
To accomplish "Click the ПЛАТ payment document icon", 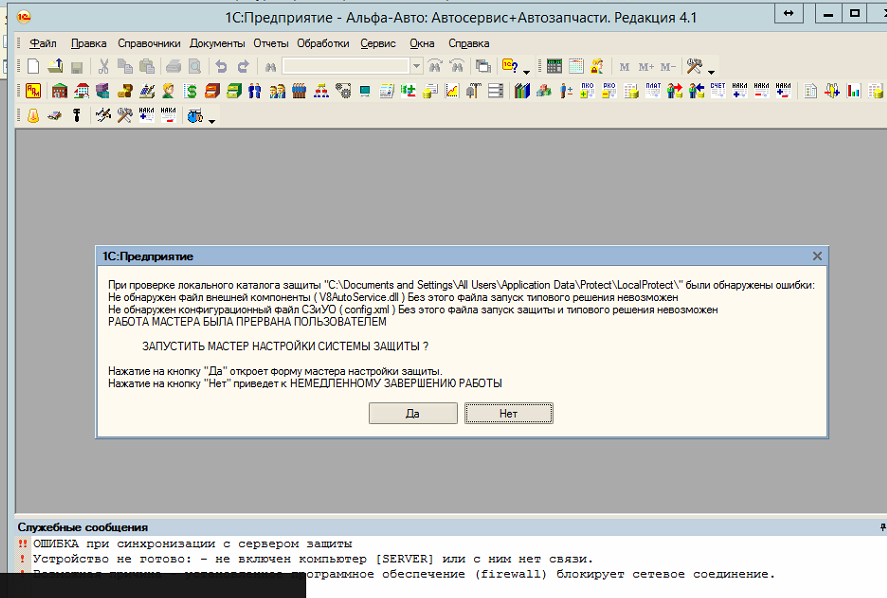I will click(653, 91).
